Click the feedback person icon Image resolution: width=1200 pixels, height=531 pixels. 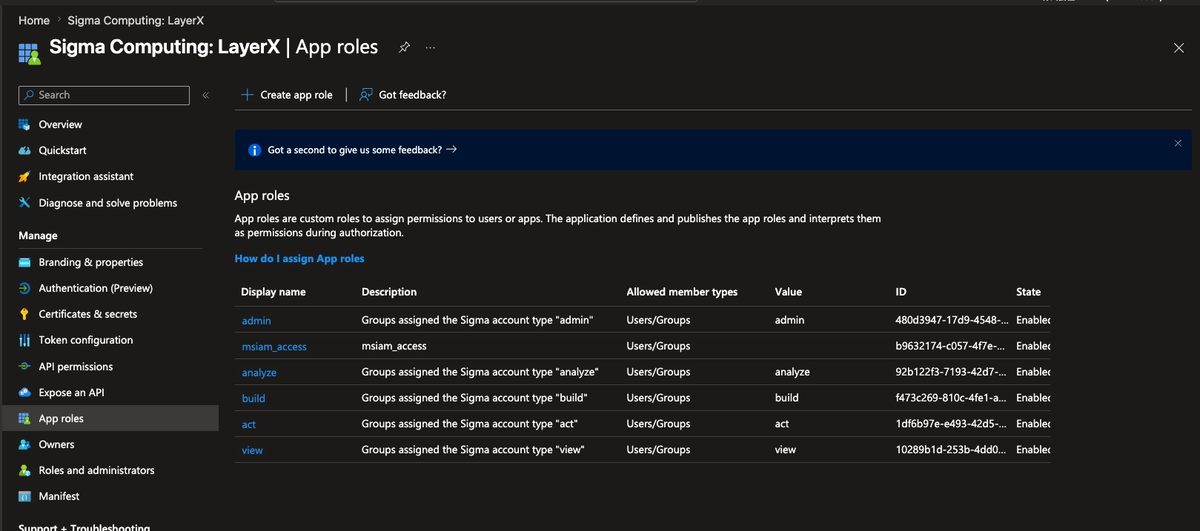point(366,95)
